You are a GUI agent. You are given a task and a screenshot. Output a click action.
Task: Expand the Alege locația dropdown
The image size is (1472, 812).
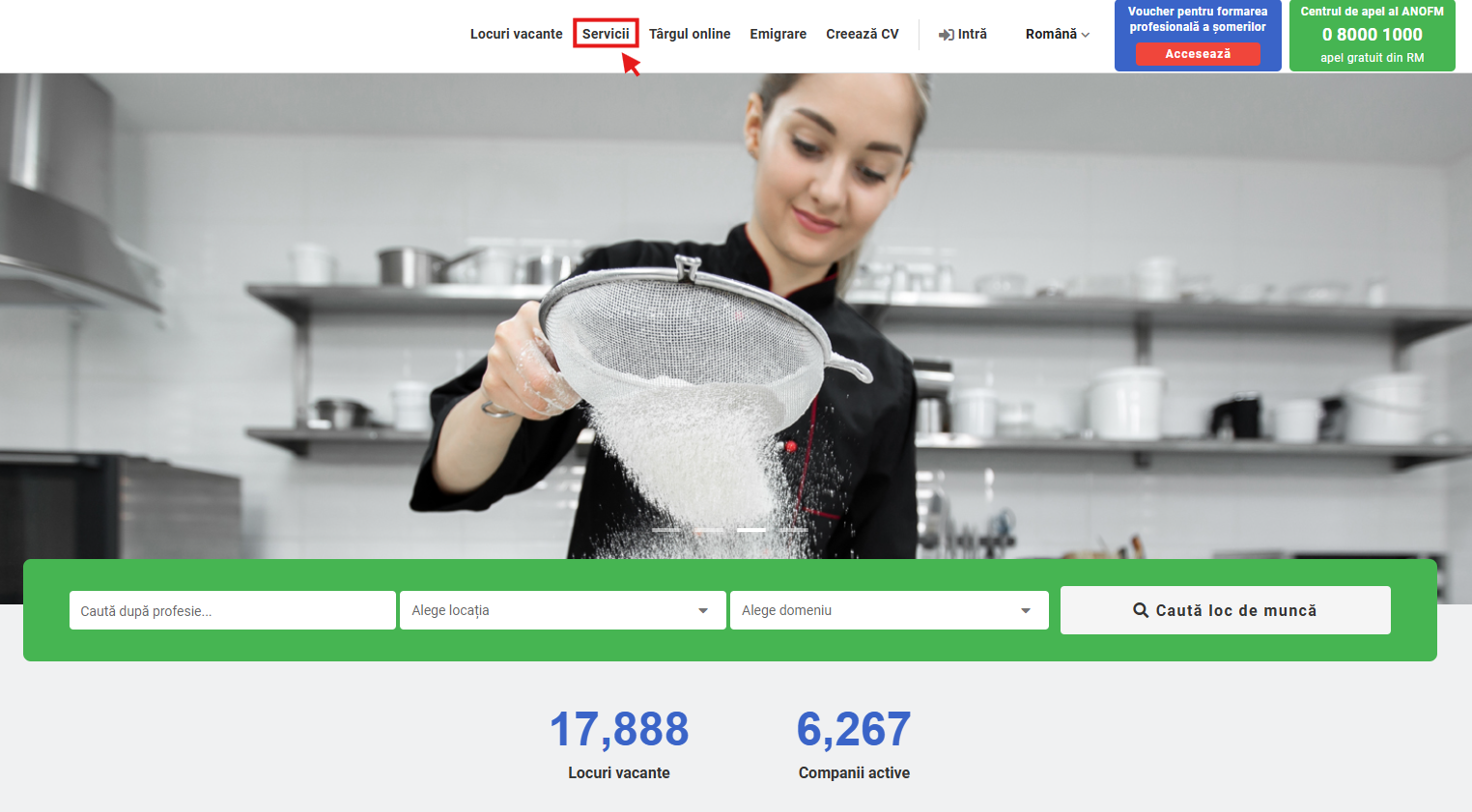pyautogui.click(x=562, y=610)
